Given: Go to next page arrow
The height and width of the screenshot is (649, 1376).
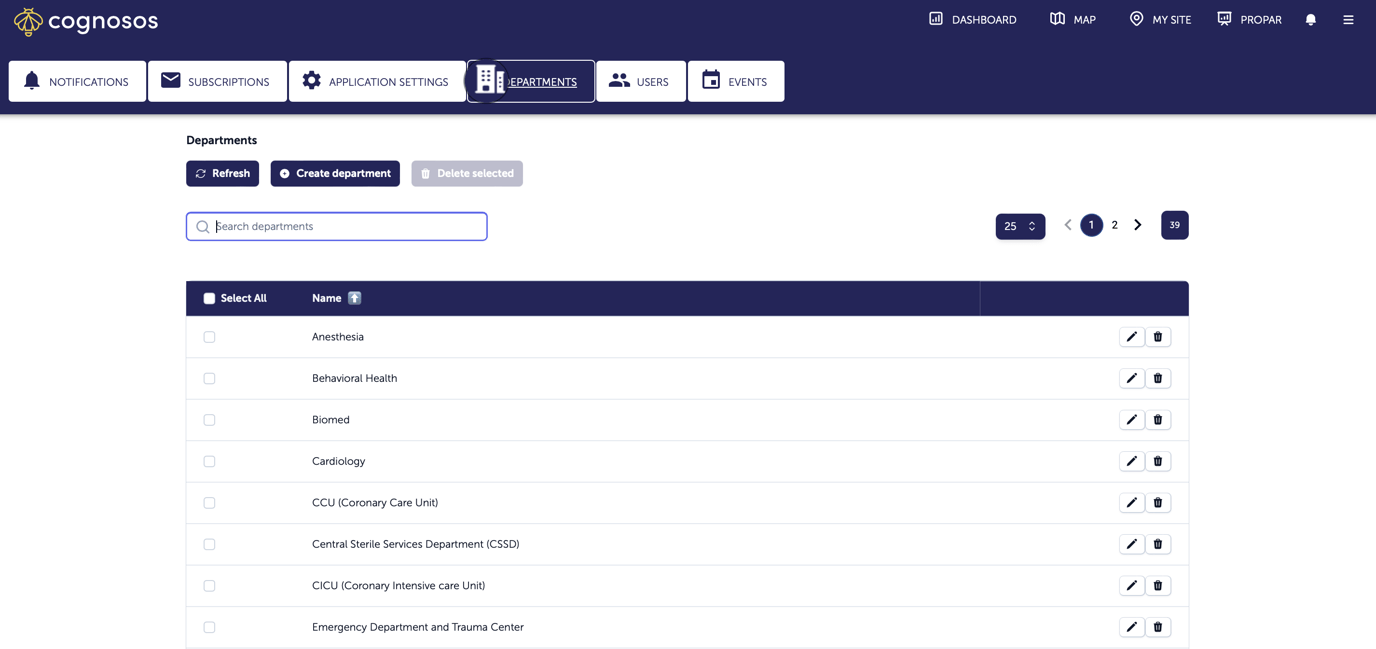Looking at the screenshot, I should (1138, 225).
